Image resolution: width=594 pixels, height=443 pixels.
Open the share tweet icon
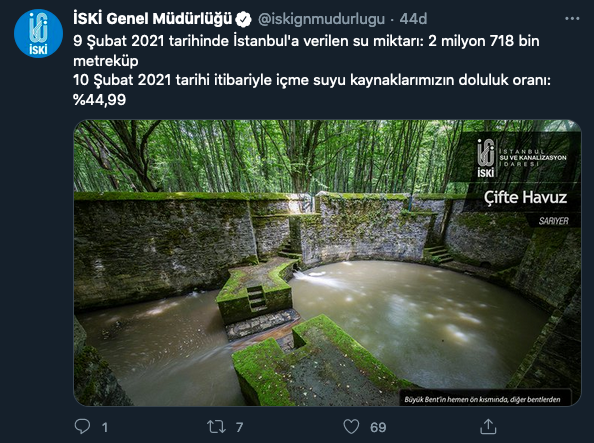pyautogui.click(x=488, y=427)
